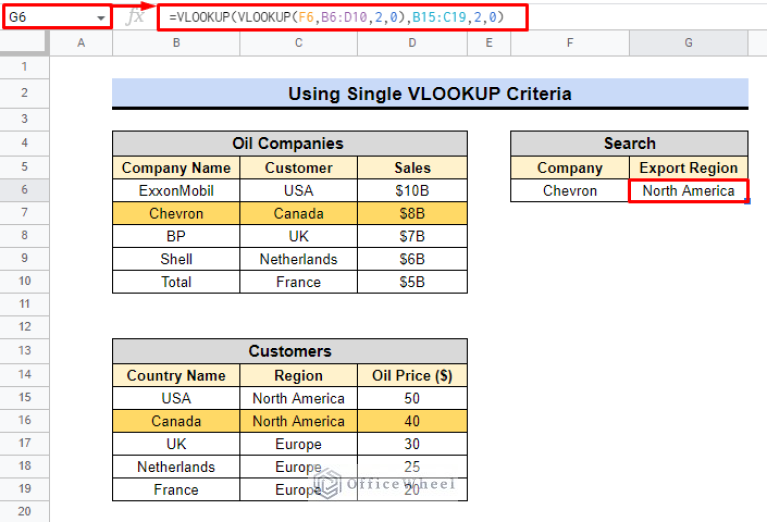Viewport: 767px width, 522px height.
Task: Select the 'France' country cell in row 19
Action: point(176,490)
